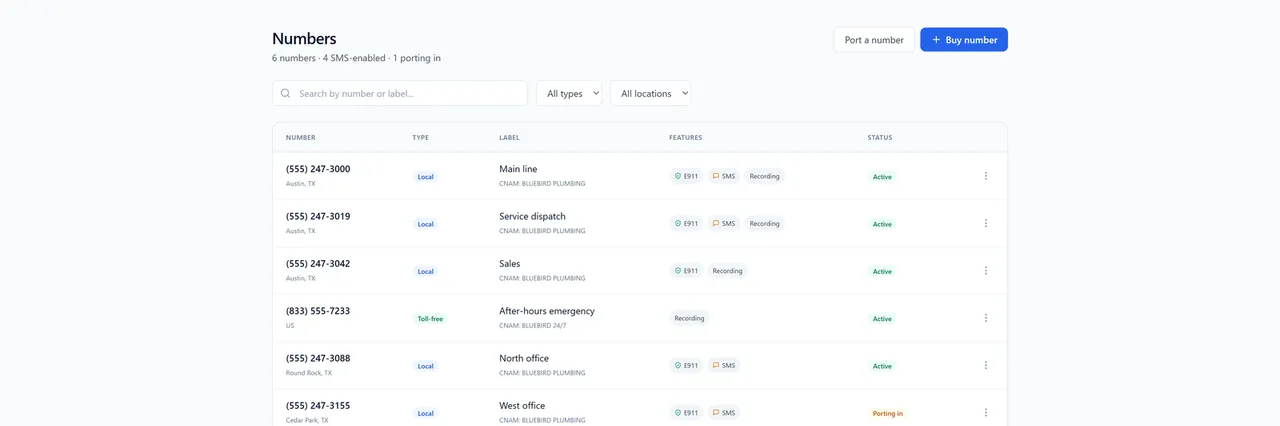1280x426 pixels.
Task: Click the E911 badge on North office row
Action: coord(686,366)
